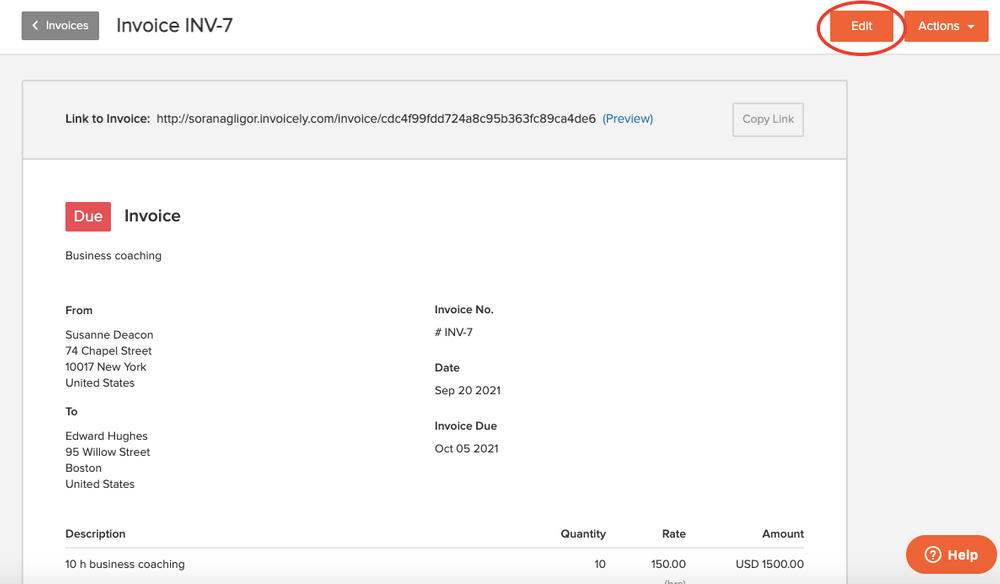The image size is (1000, 584).
Task: Select the Sep 20 2021 invoice date
Action: pos(467,390)
